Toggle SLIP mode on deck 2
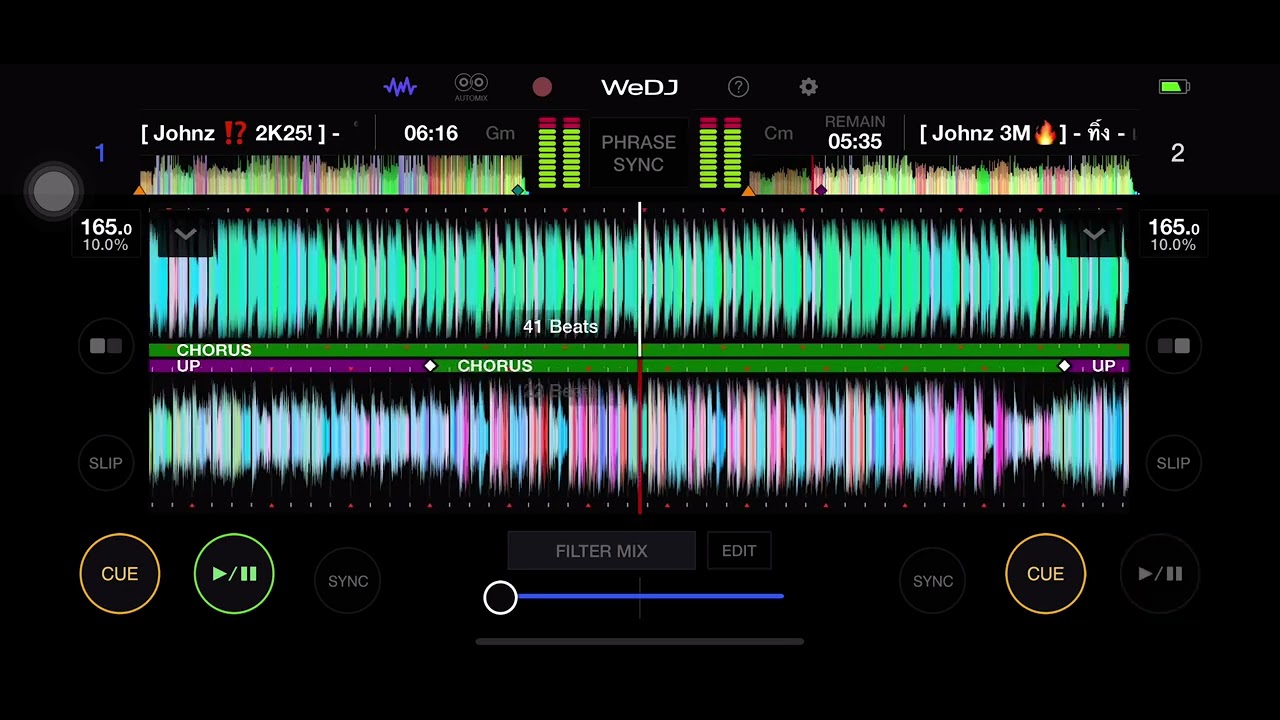This screenshot has height=720, width=1280. (x=1173, y=463)
